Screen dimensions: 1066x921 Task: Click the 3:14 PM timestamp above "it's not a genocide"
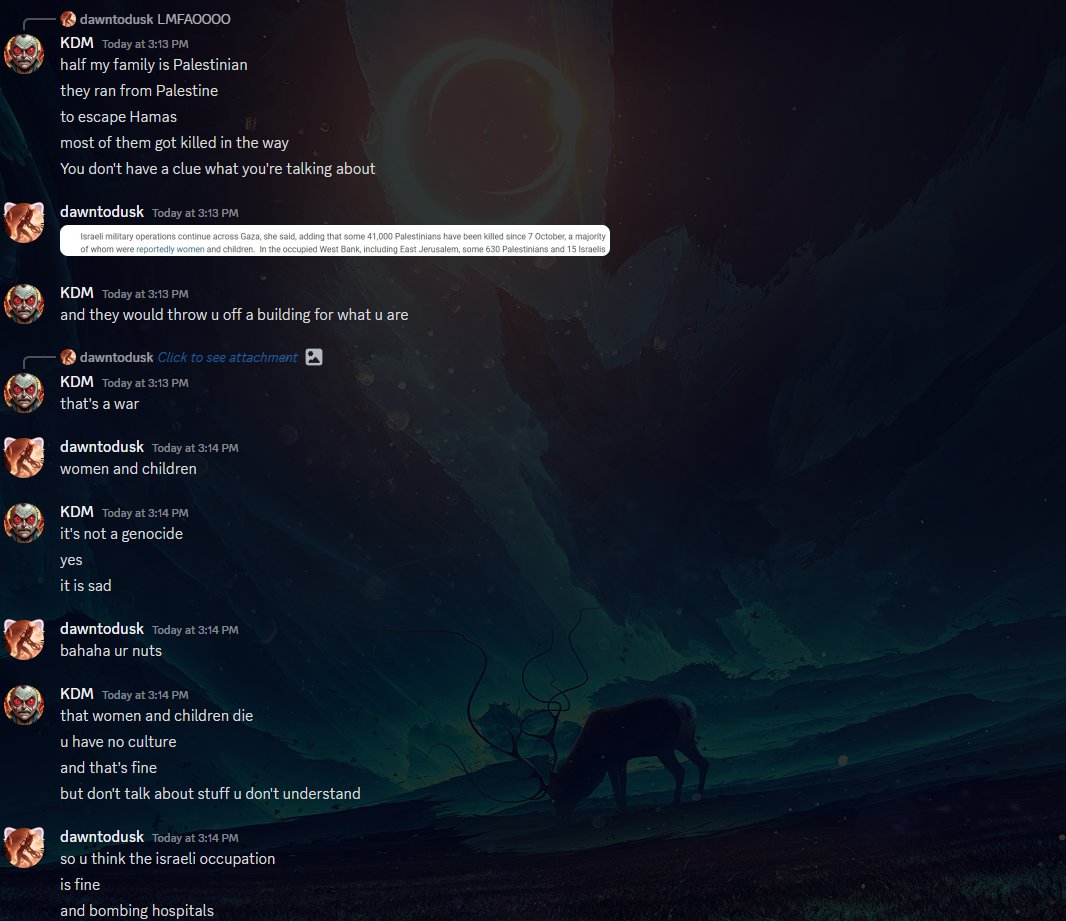[x=145, y=513]
